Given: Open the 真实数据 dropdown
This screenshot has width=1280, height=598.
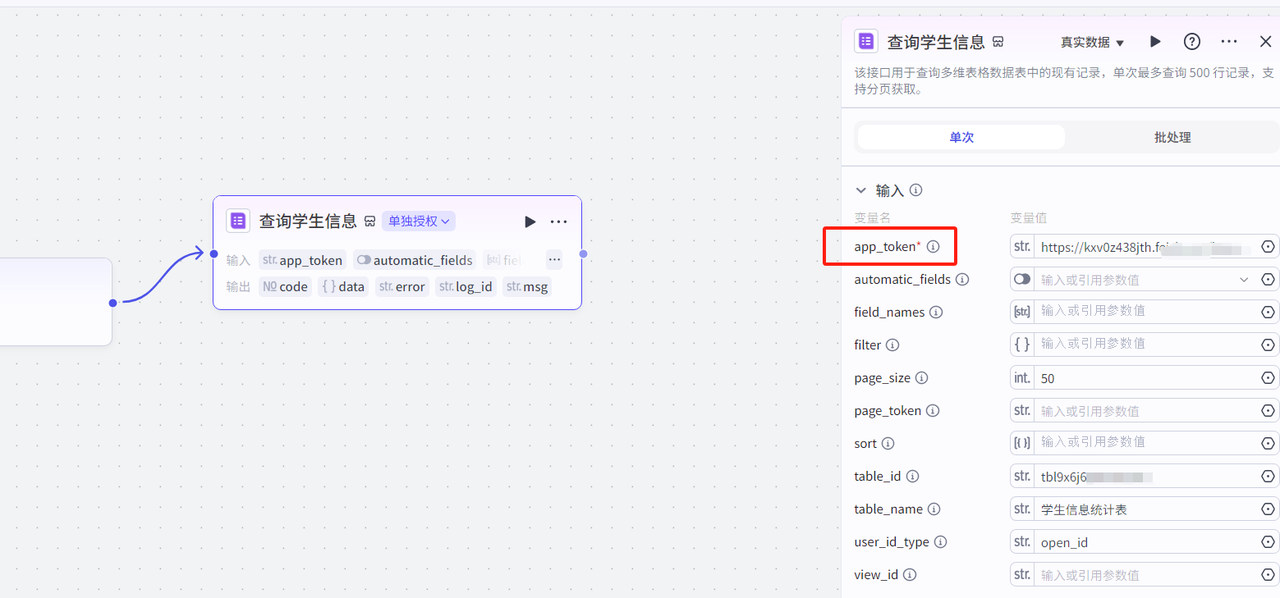Looking at the screenshot, I should click(1092, 43).
